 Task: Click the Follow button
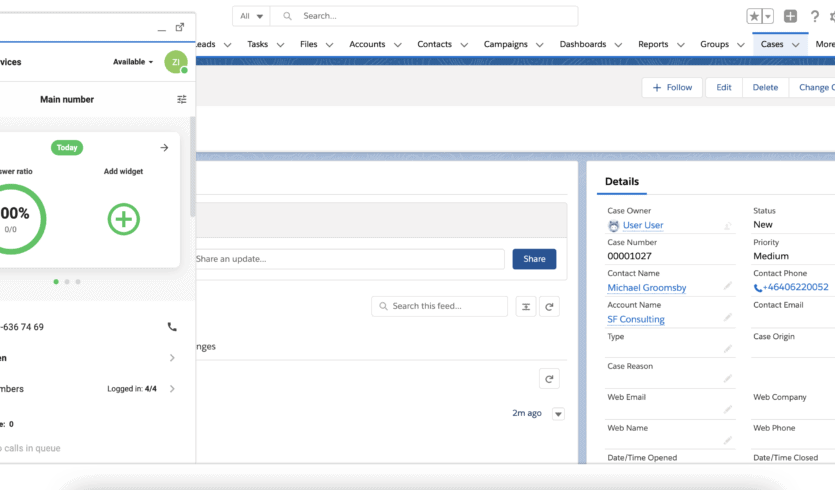pyautogui.click(x=673, y=87)
